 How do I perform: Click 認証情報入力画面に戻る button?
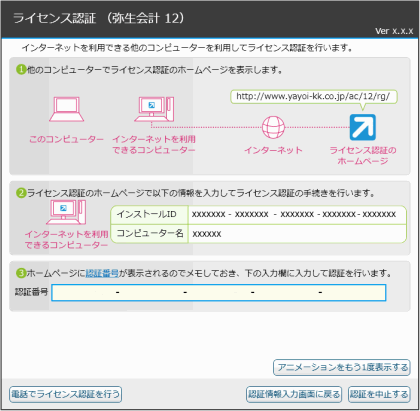[x=294, y=394]
